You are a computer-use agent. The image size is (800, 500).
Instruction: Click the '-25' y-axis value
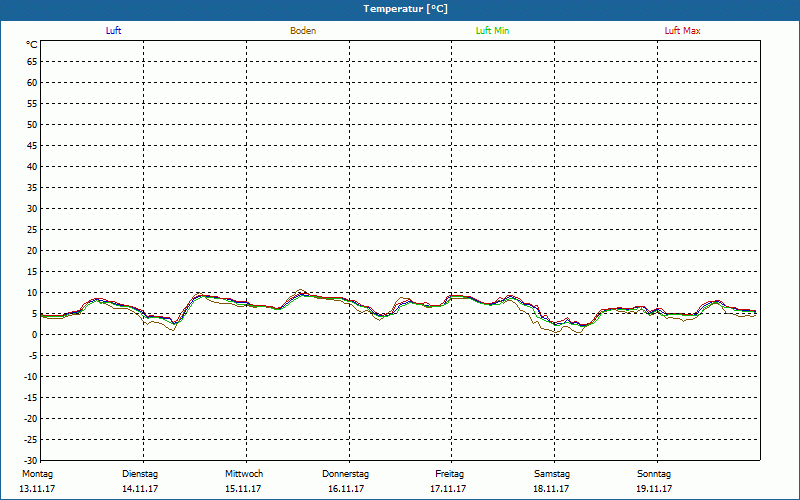pyautogui.click(x=31, y=440)
